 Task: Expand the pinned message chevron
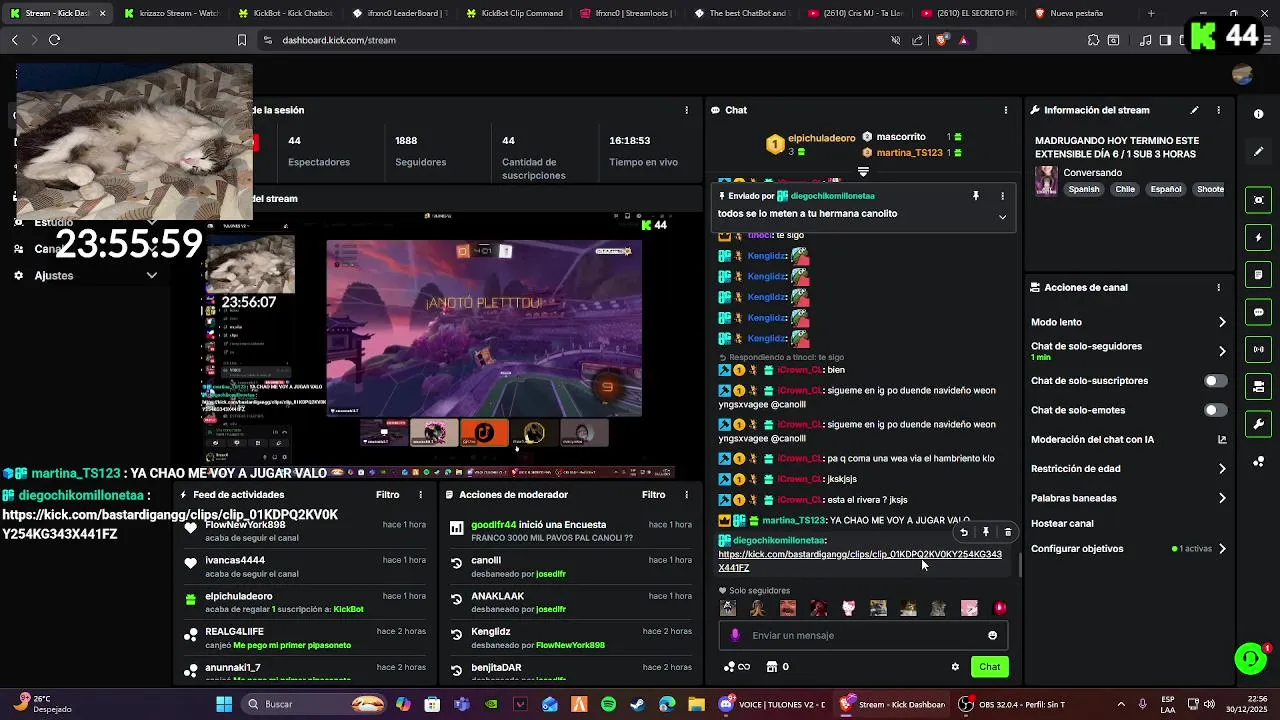click(1002, 217)
